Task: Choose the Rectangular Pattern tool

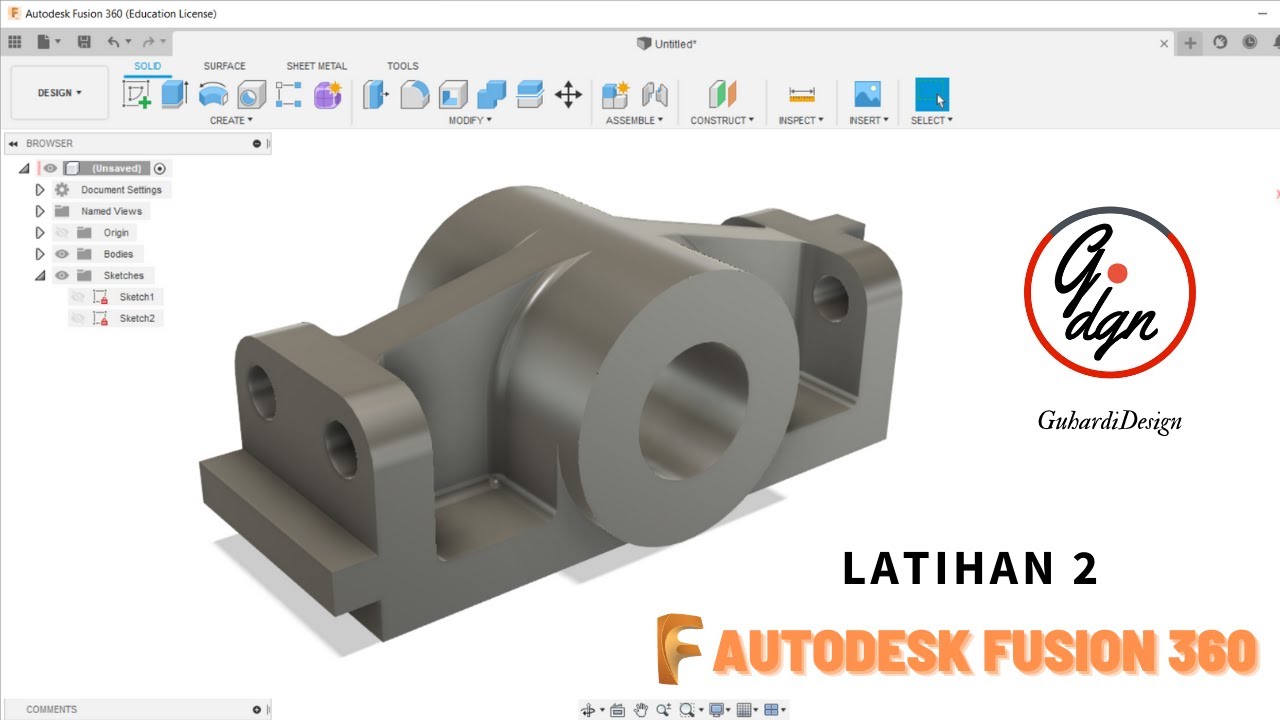Action: [x=289, y=95]
